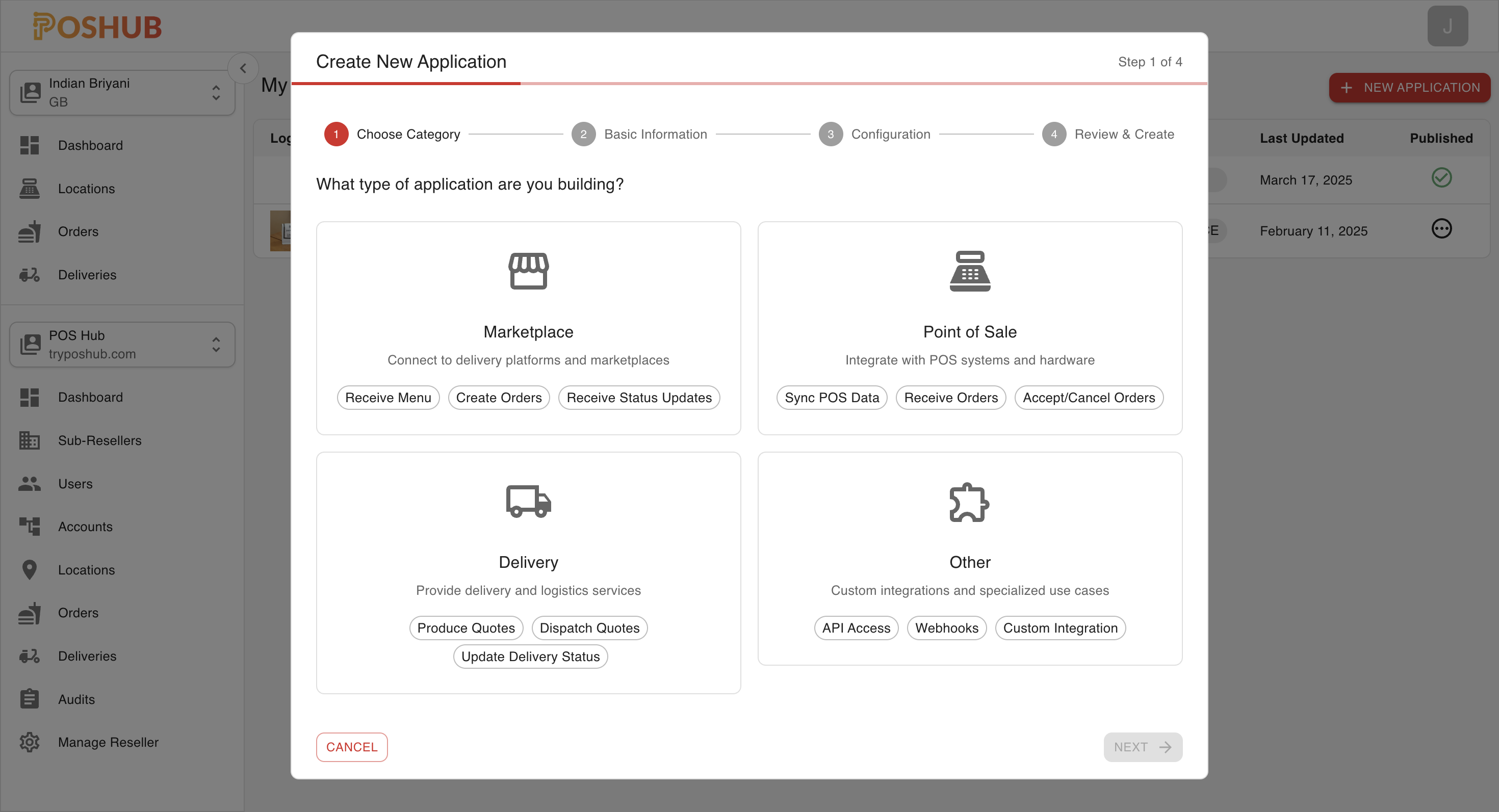Select the Point of Sale register icon

[x=969, y=271]
